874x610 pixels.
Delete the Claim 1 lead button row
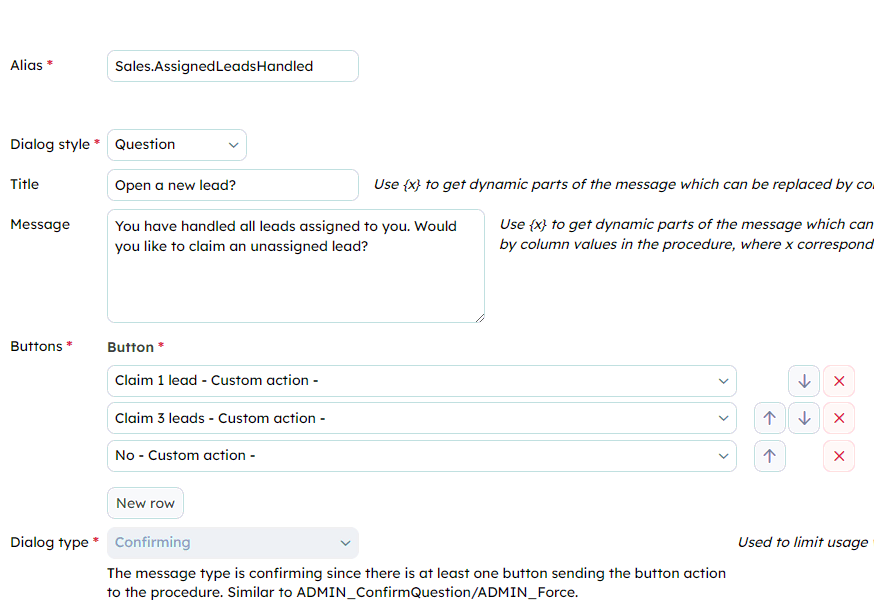point(839,381)
